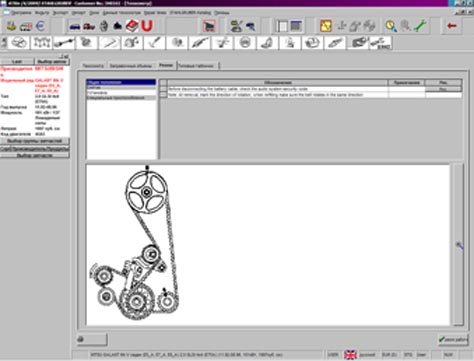This screenshot has height=361, width=474.
Task: Click the red magnet U icon
Action: coord(147,26)
